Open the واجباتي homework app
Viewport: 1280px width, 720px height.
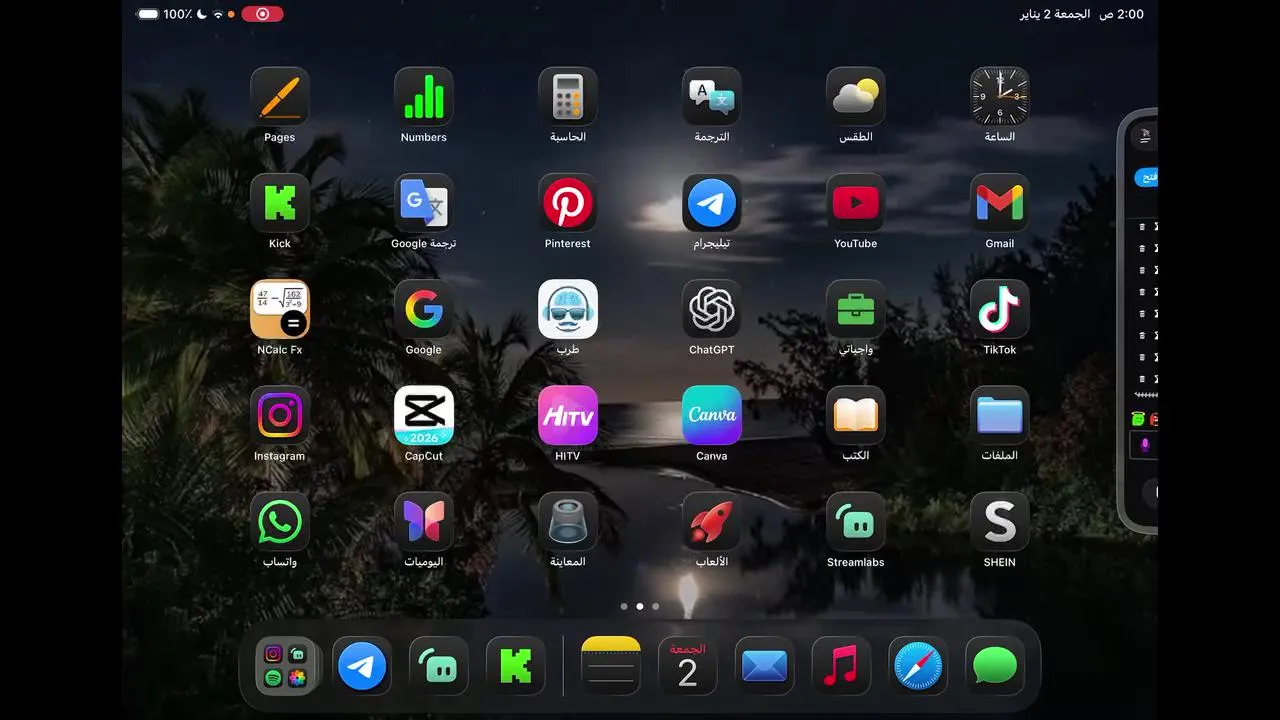coord(856,309)
